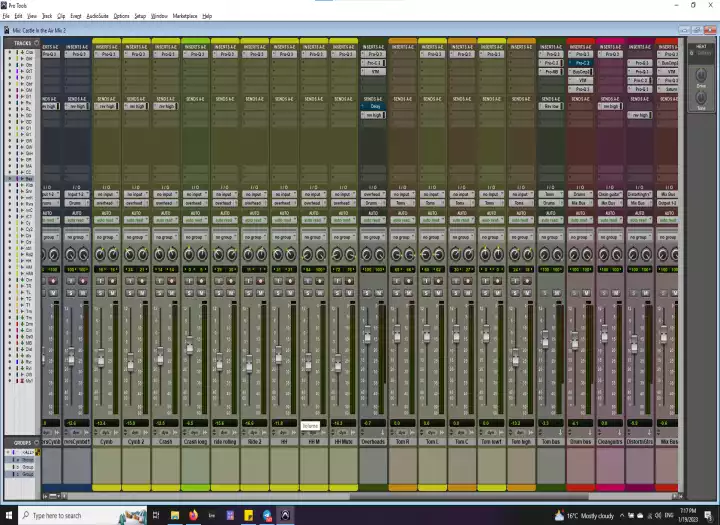Open Windows Start menu

point(9,515)
